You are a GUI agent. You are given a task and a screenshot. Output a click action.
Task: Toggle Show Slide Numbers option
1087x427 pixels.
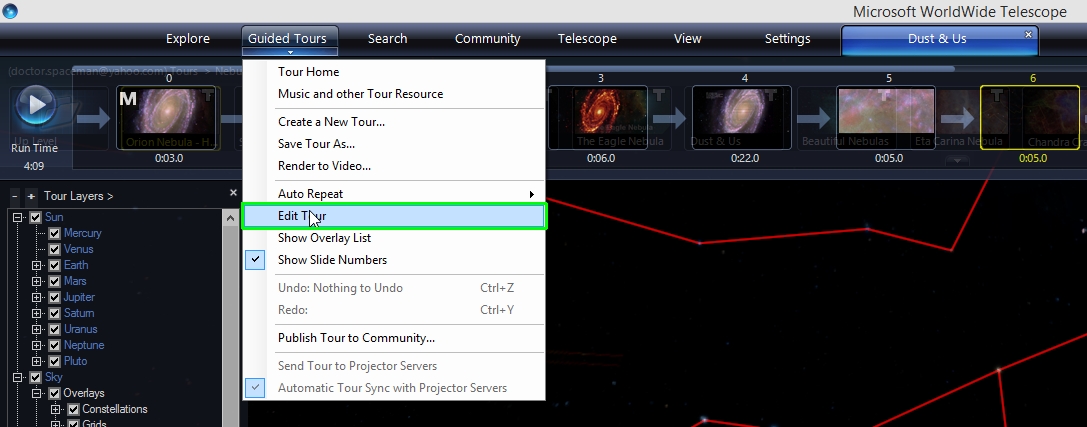point(394,260)
